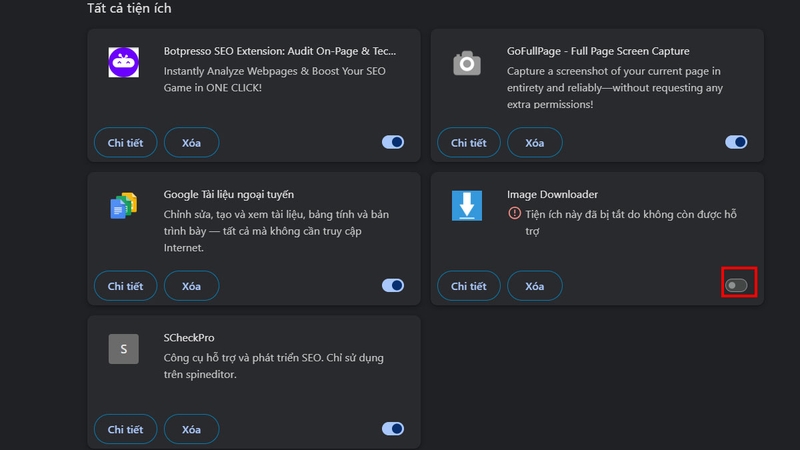Open Chi tiết for Image Downloader
The height and width of the screenshot is (450, 800).
468,286
